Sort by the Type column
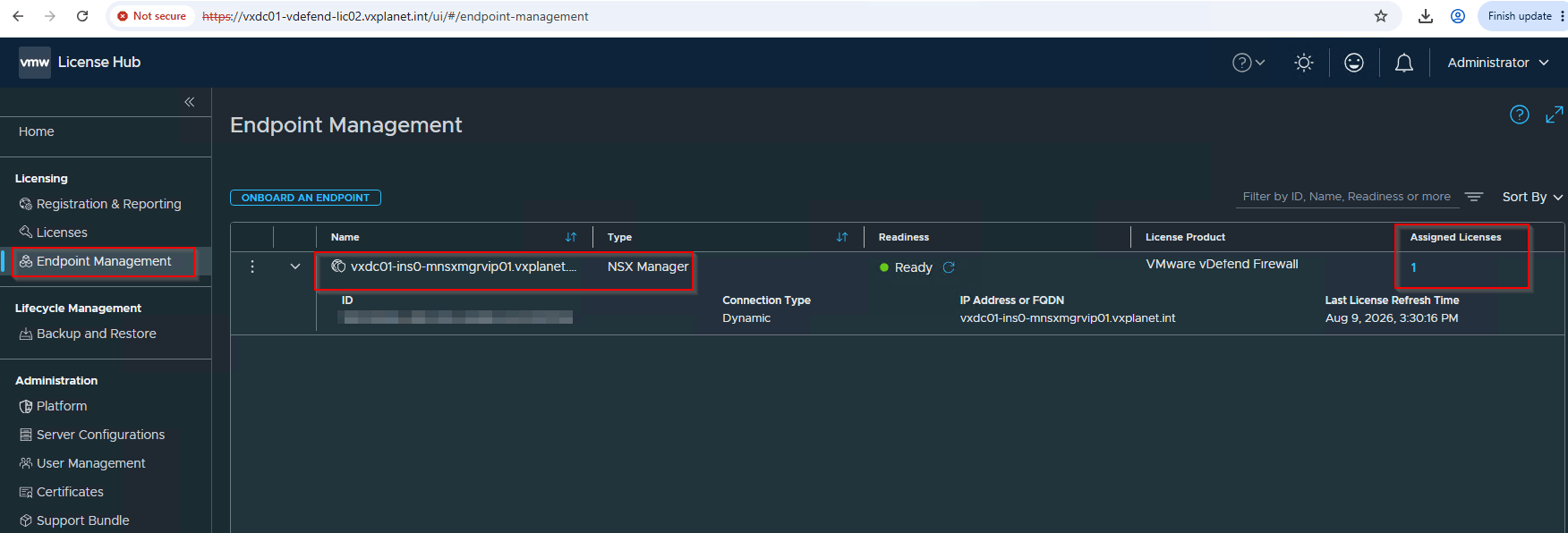This screenshot has width=1568, height=533. pyautogui.click(x=842, y=237)
